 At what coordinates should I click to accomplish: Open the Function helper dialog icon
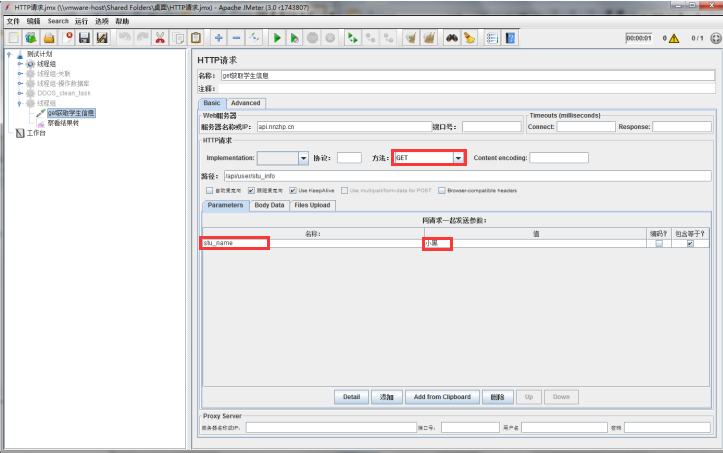492,38
